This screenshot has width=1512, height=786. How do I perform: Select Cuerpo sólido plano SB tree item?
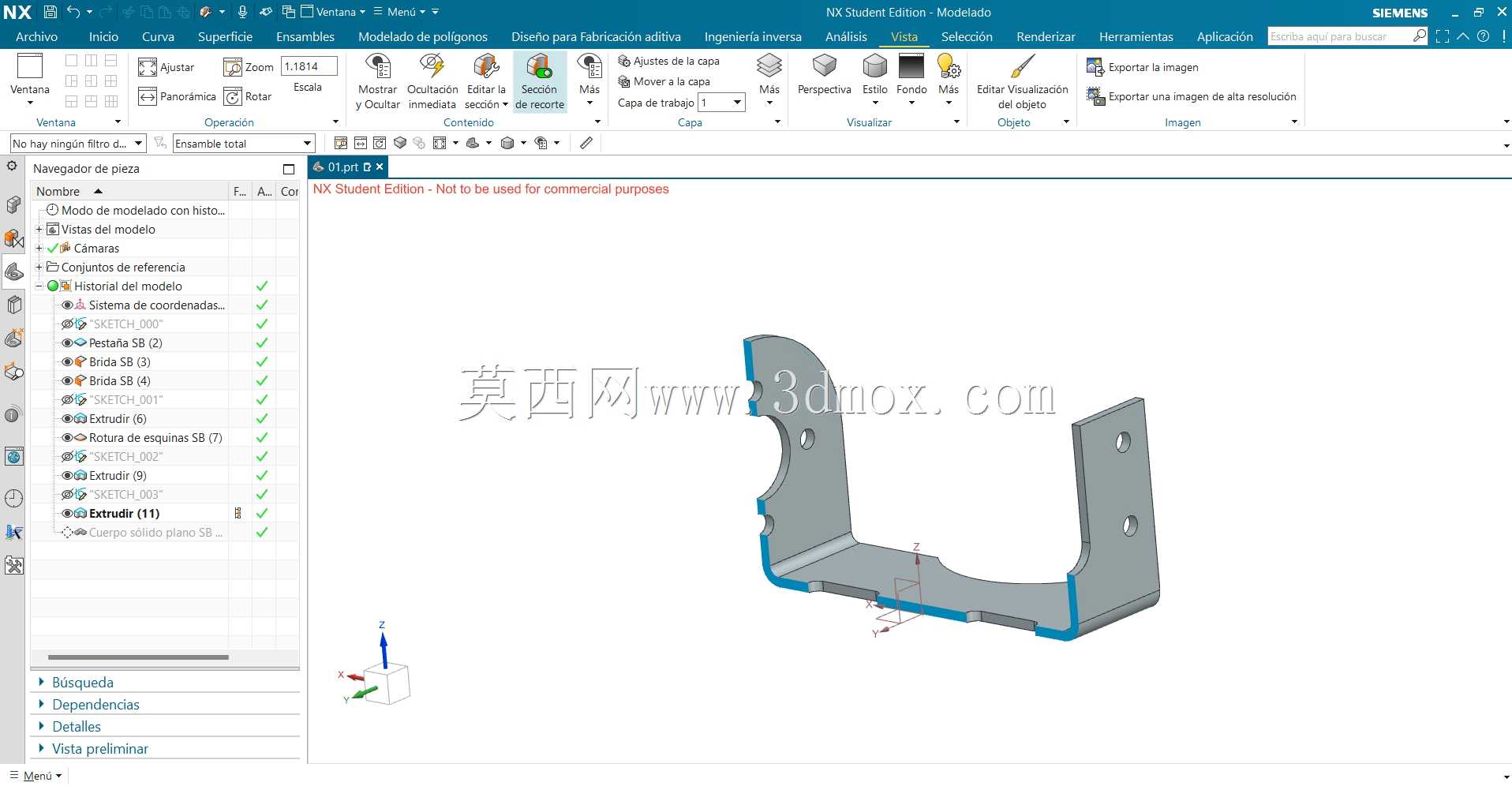click(155, 533)
